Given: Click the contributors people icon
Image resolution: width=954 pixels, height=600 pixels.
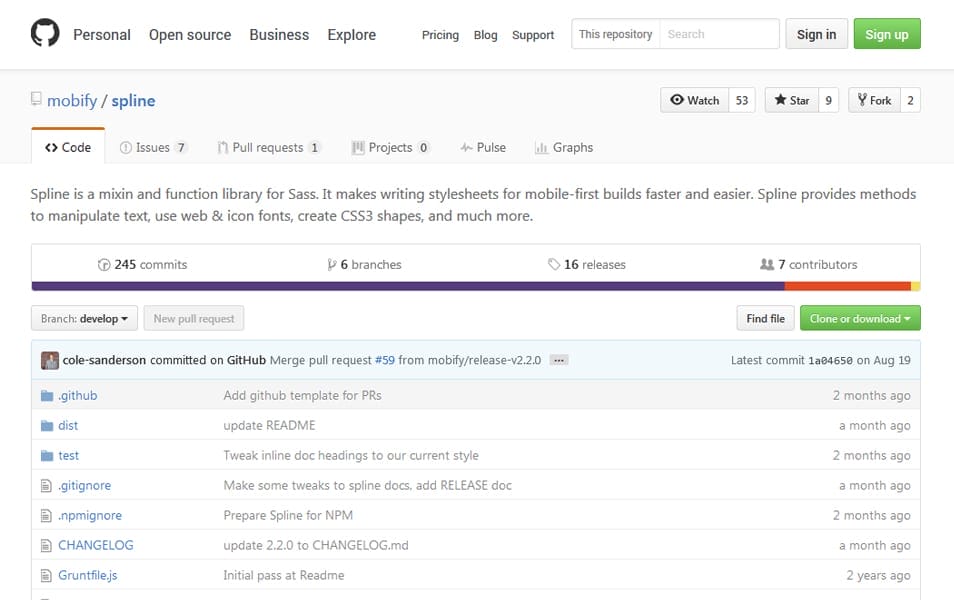Looking at the screenshot, I should pos(767,264).
